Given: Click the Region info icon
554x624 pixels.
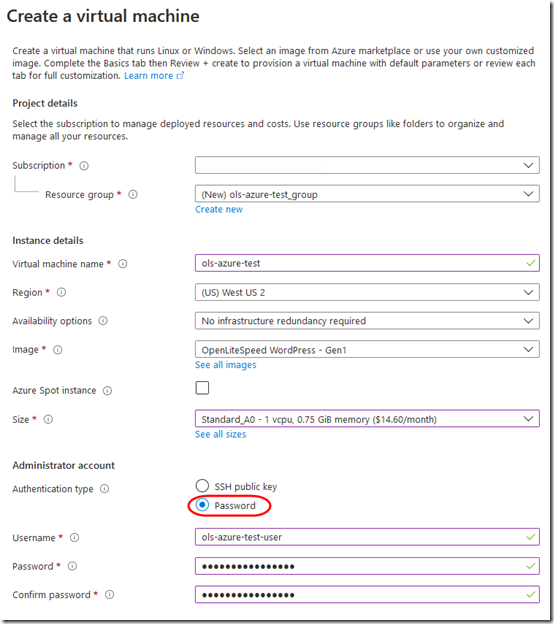Looking at the screenshot, I should tap(61, 292).
